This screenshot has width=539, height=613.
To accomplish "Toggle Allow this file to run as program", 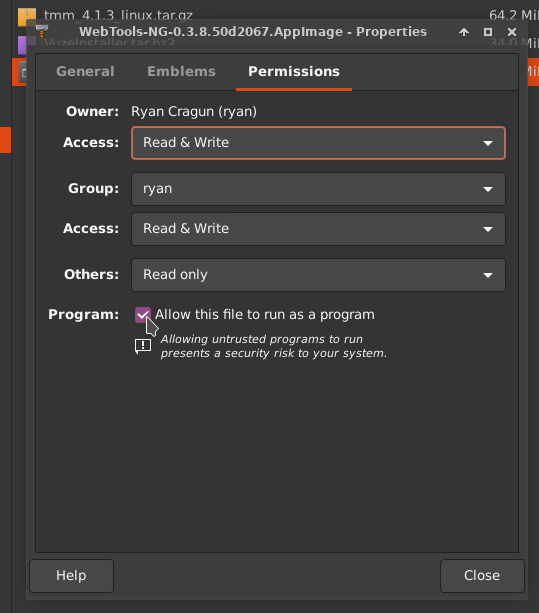I will (x=143, y=315).
